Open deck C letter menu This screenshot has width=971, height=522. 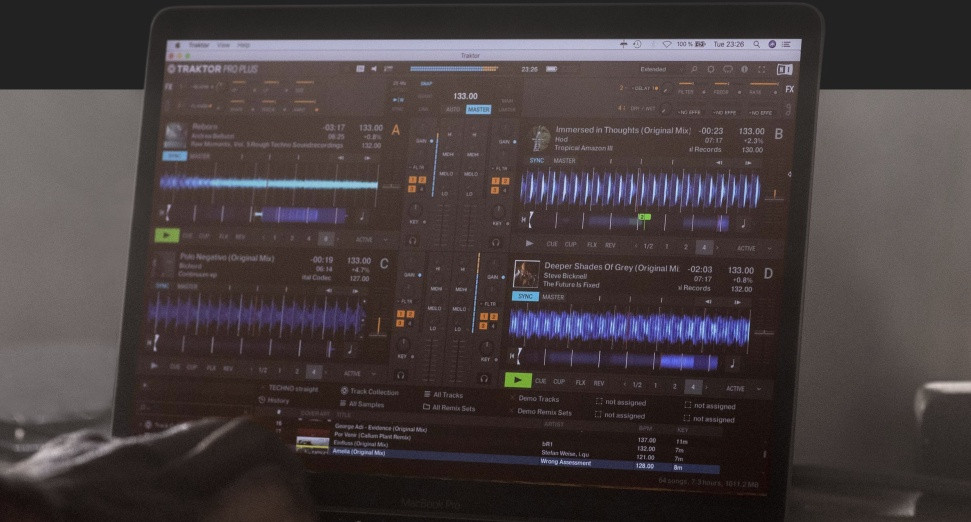click(384, 264)
